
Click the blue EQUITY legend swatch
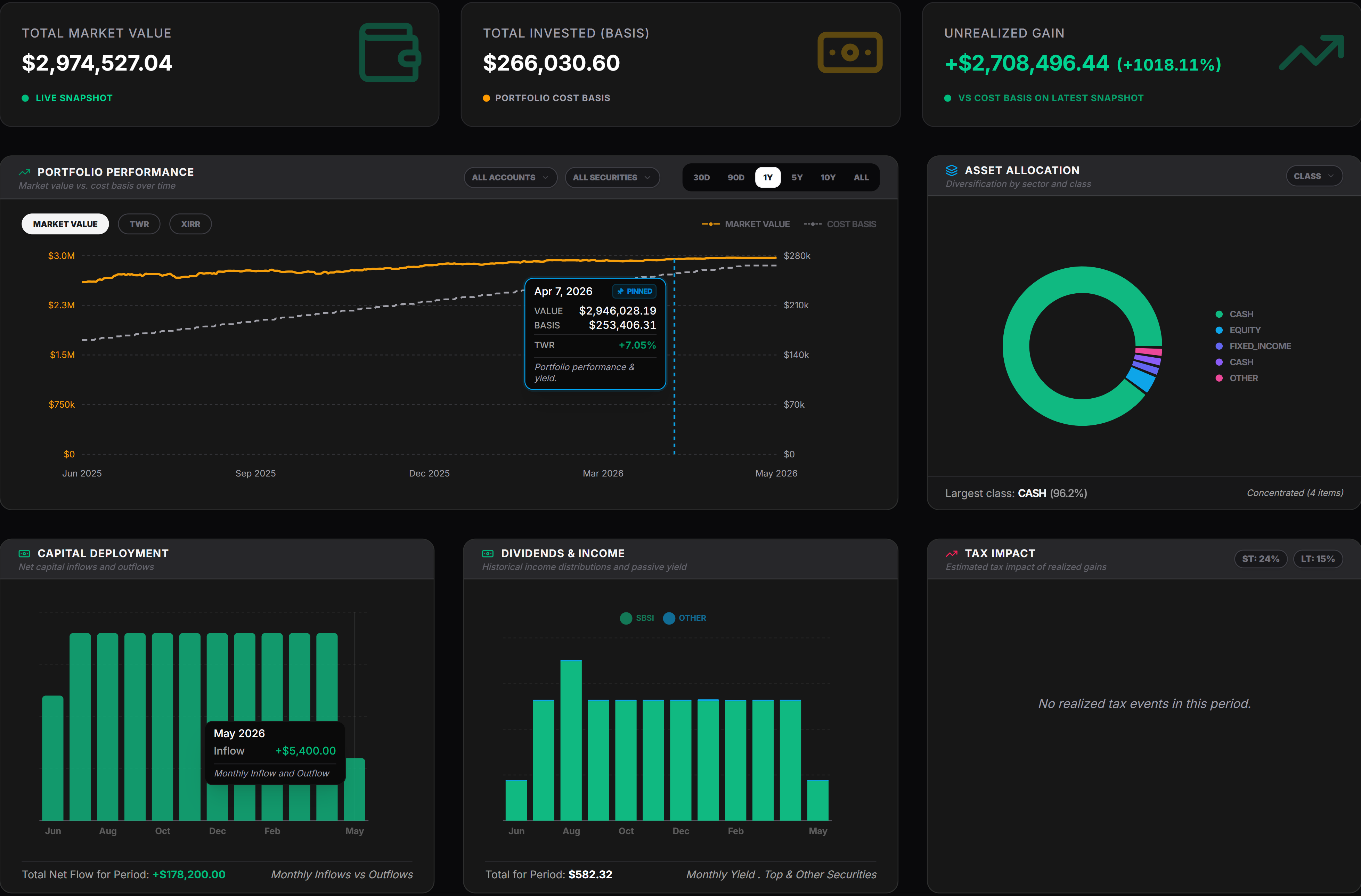tap(1219, 330)
